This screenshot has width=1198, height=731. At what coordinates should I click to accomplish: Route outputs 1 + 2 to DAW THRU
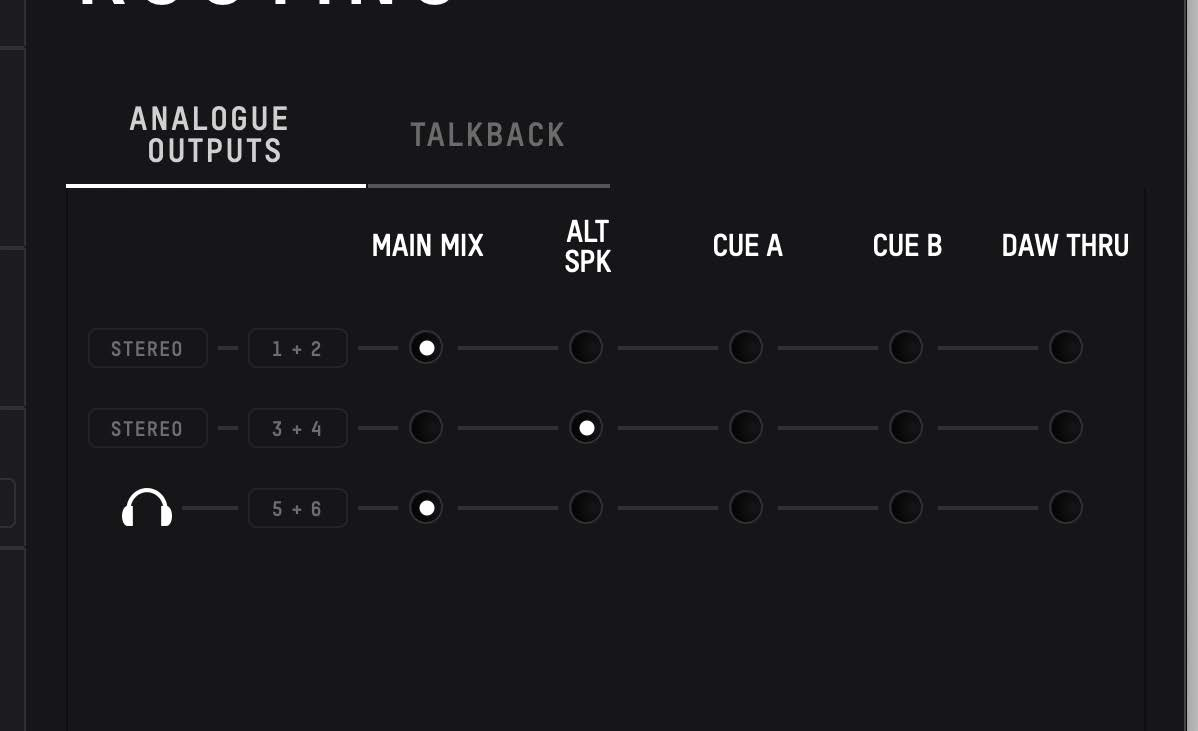click(1066, 348)
